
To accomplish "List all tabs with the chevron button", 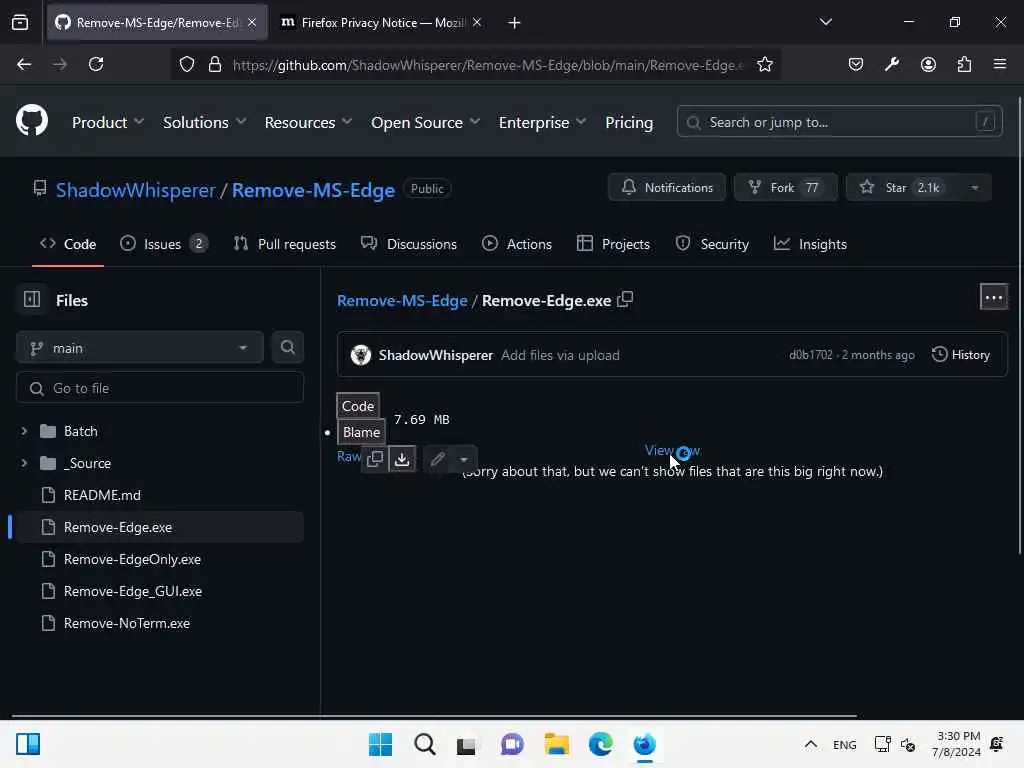I will coord(825,22).
